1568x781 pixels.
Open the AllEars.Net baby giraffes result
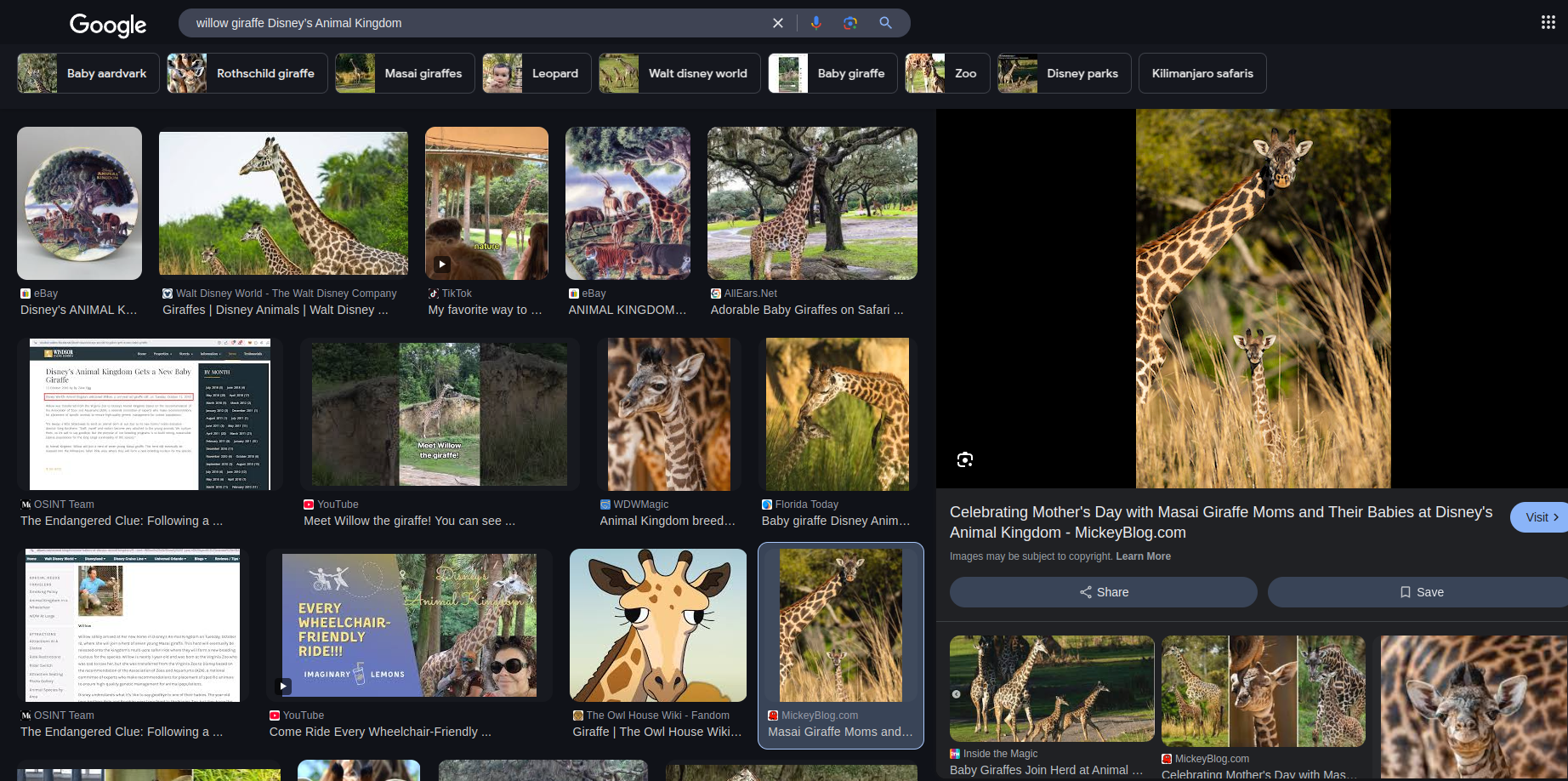pos(812,203)
